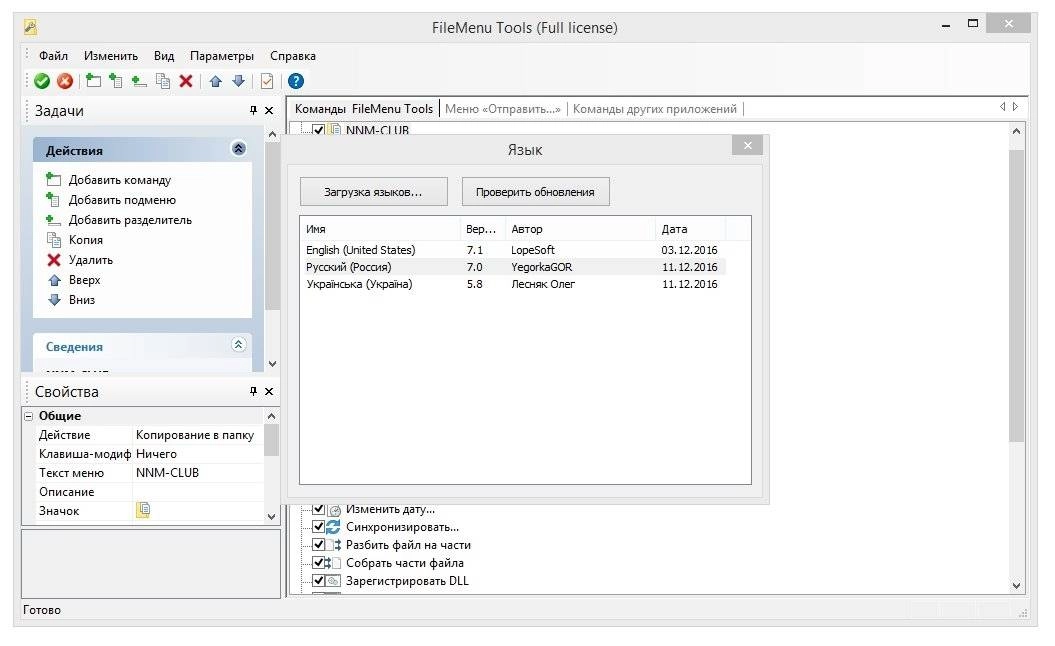Collapse the Общие property group

click(x=29, y=417)
